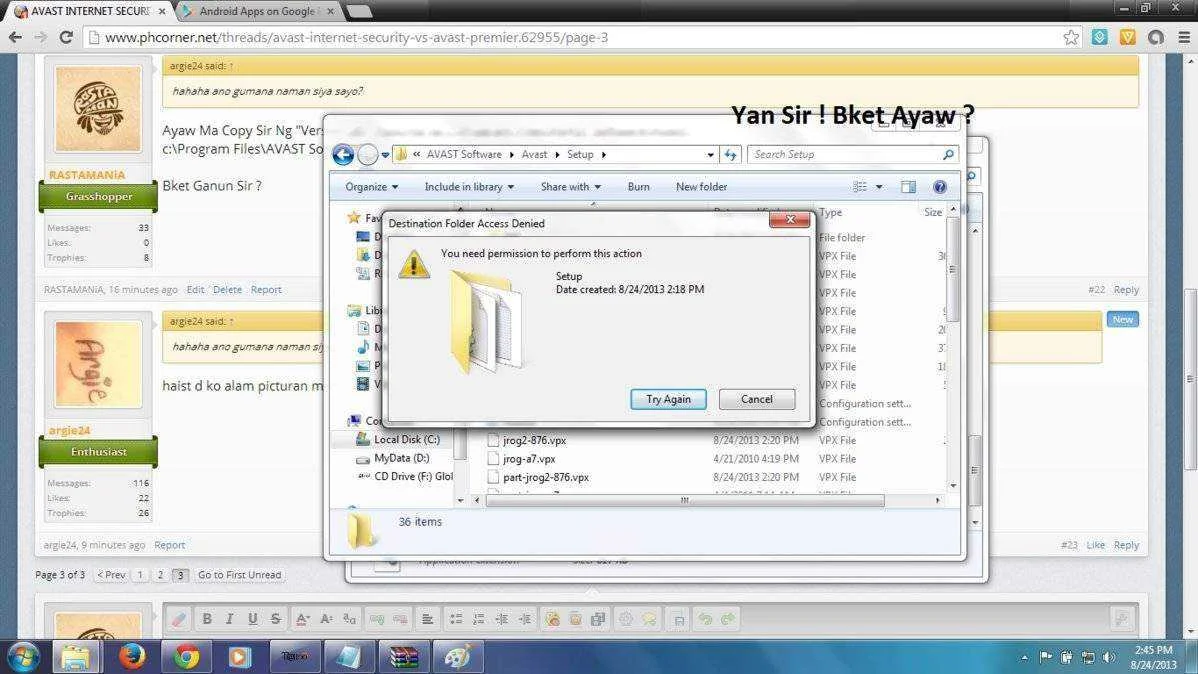Image resolution: width=1198 pixels, height=674 pixels.
Task: Toggle italic formatting in reply editor
Action: click(x=229, y=619)
